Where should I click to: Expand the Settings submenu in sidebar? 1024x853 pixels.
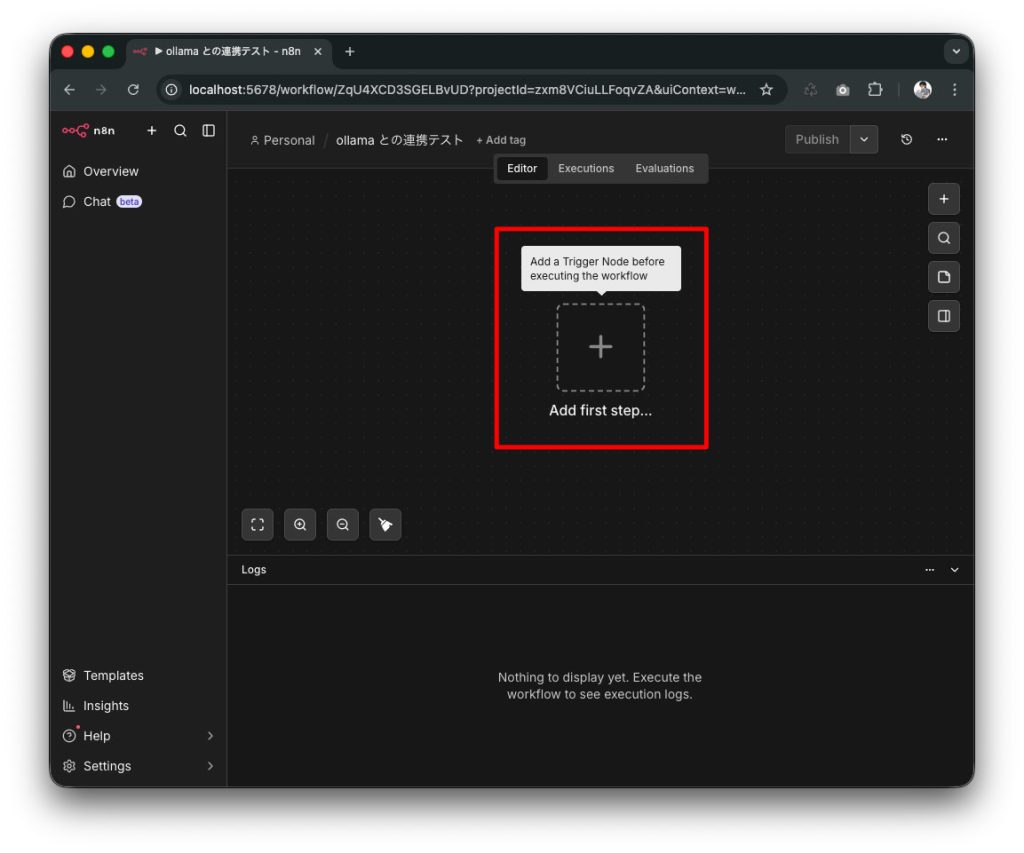[210, 766]
